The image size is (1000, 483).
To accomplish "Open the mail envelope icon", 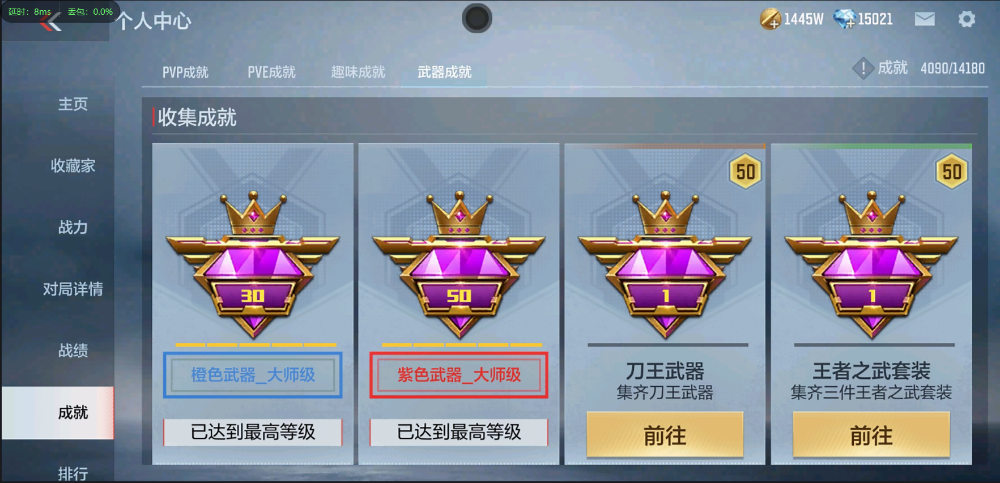I will (x=924, y=19).
